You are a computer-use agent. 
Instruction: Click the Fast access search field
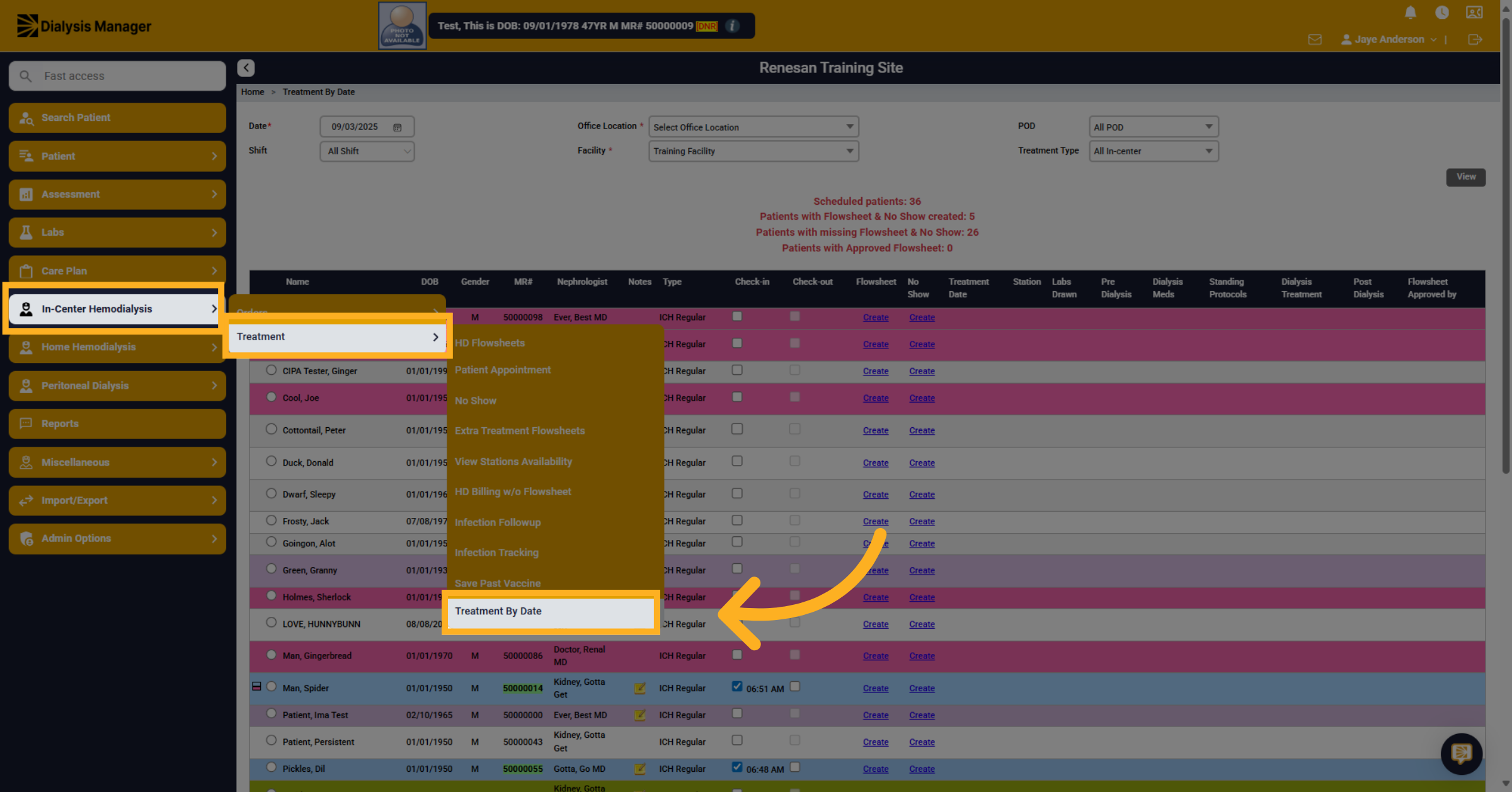tap(117, 76)
